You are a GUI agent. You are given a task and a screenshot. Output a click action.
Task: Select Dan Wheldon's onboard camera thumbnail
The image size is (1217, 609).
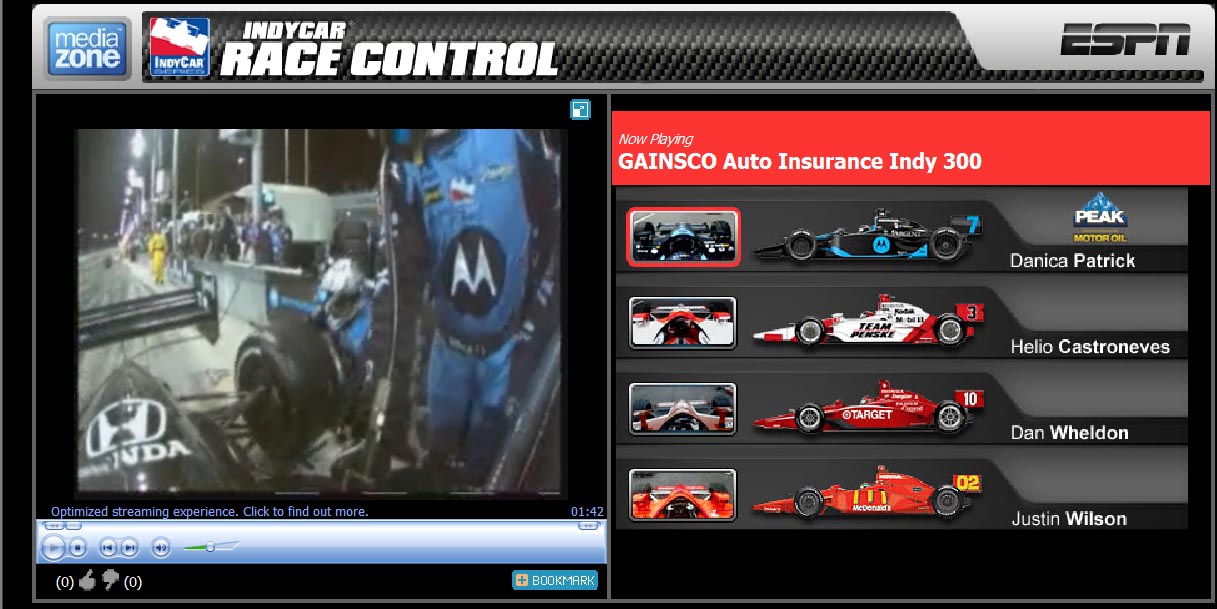tap(683, 409)
